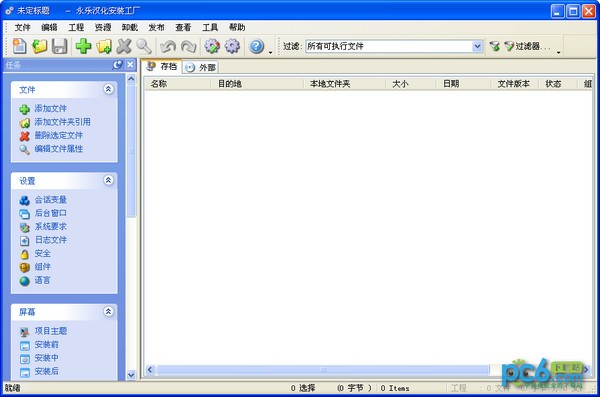Open the 过滤 file type dropdown
600x397 pixels.
tap(477, 46)
